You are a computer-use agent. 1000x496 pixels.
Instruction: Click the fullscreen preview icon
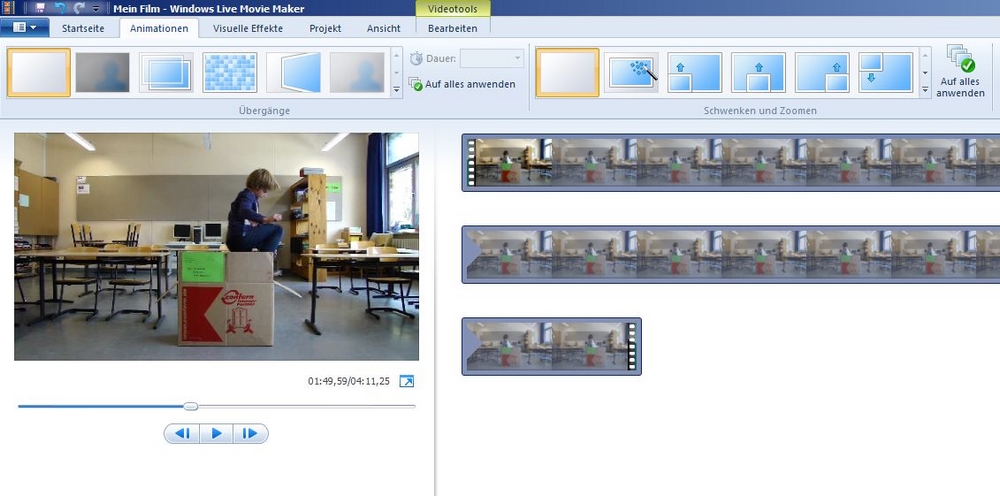pos(406,381)
